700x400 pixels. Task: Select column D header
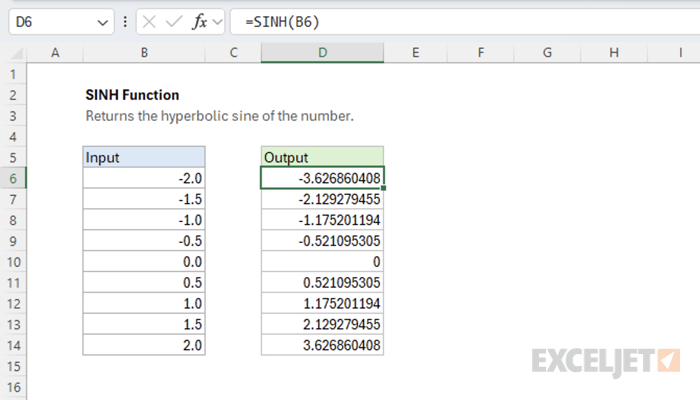click(x=322, y=53)
